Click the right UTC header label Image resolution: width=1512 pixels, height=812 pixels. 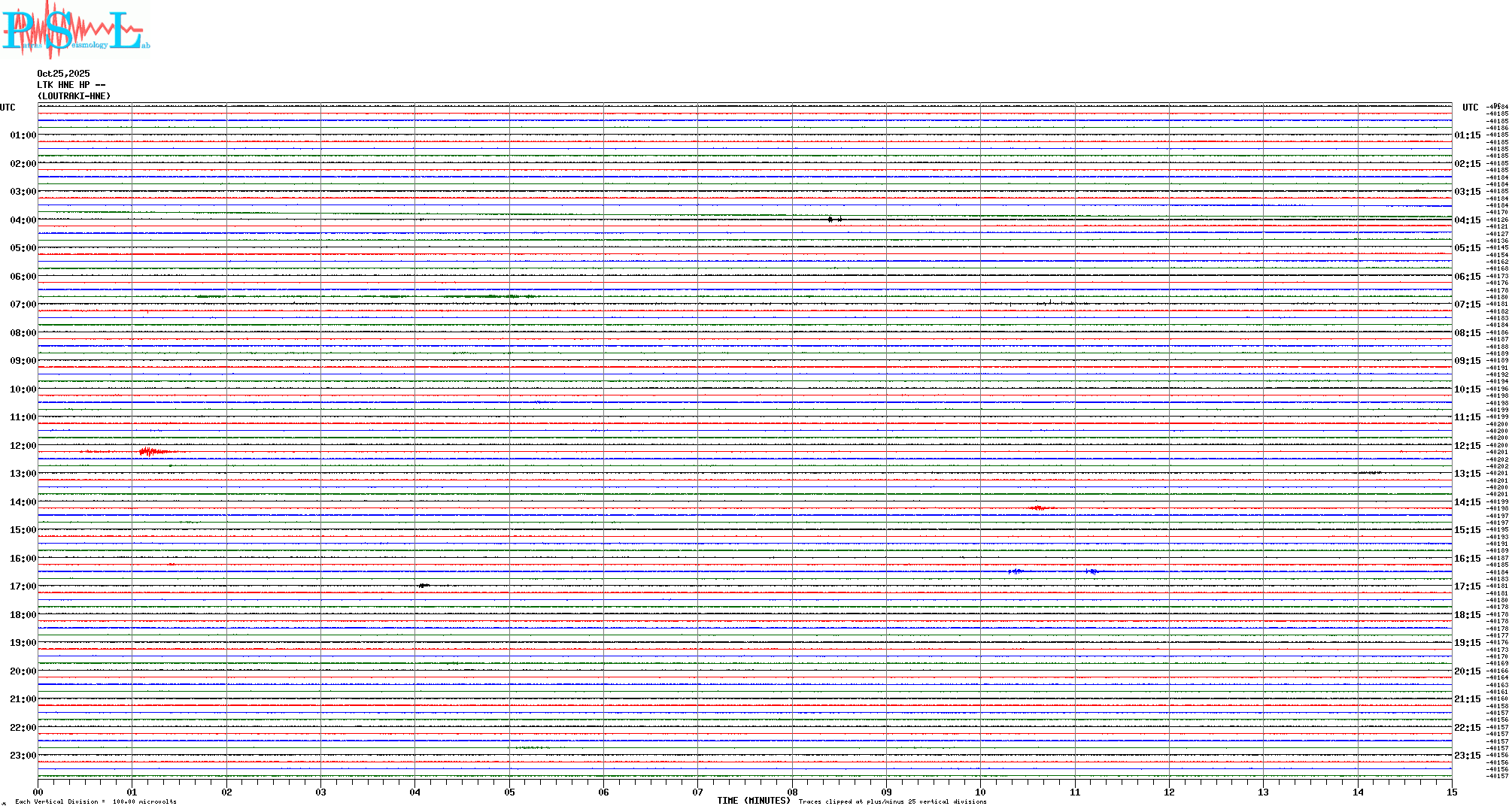click(x=1470, y=108)
